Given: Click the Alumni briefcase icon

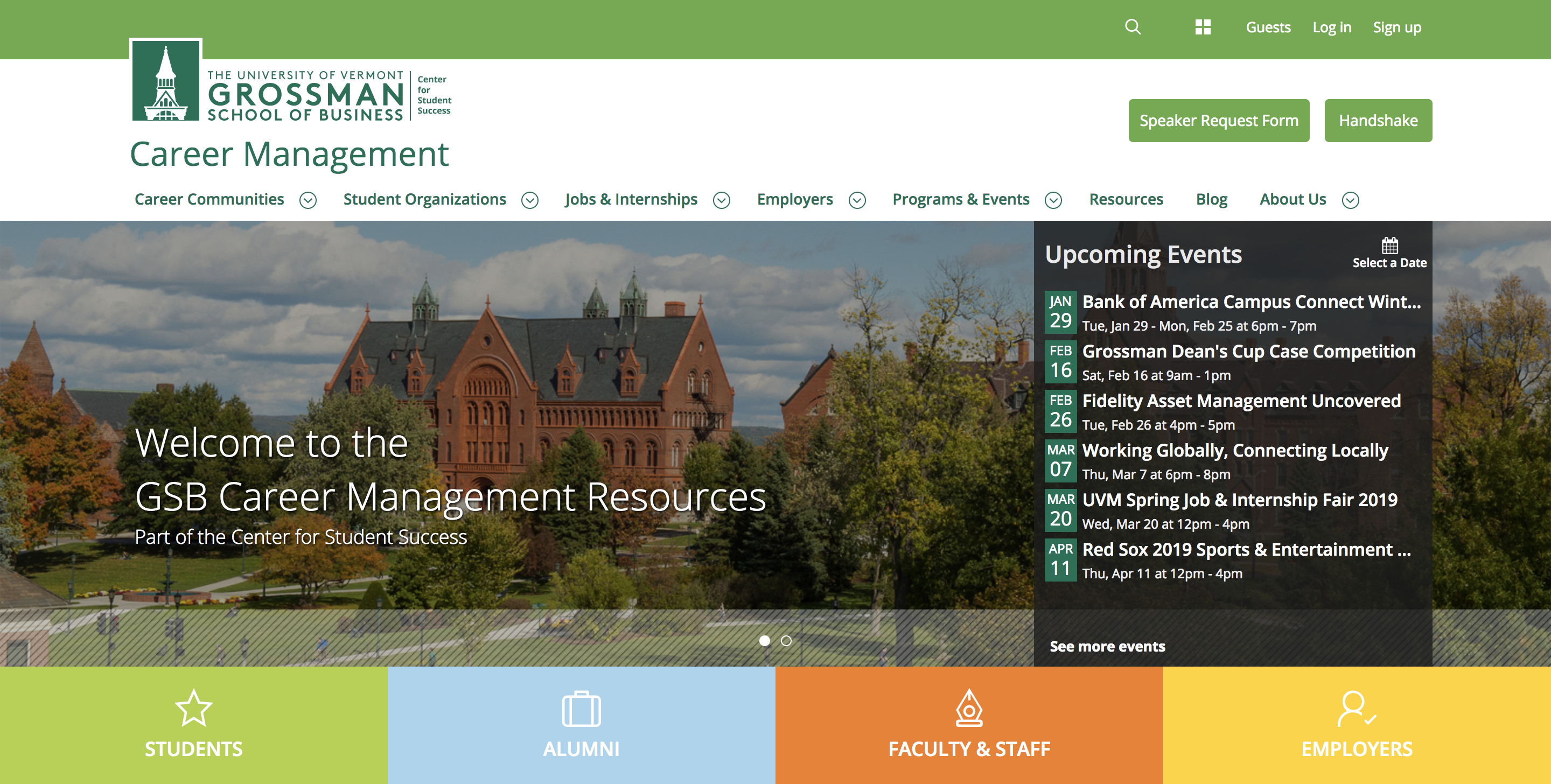Looking at the screenshot, I should coord(581,709).
